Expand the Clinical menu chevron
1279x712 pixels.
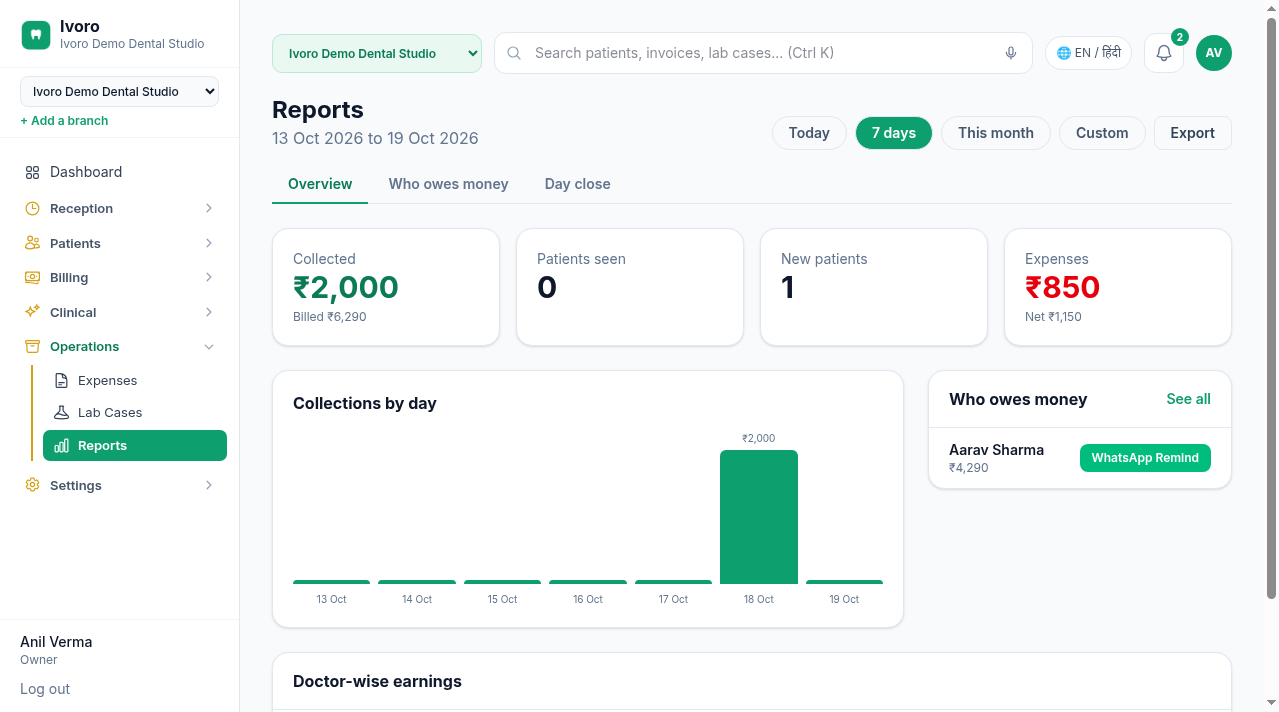click(x=209, y=312)
